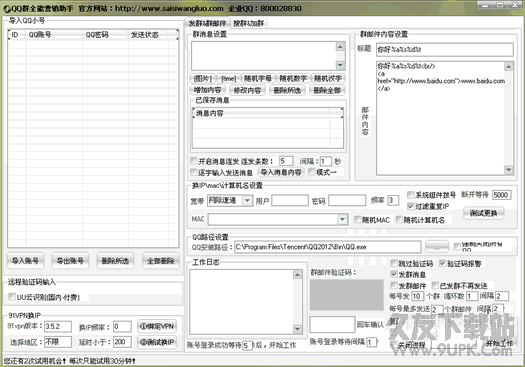Click the 导入账号 button

pos(25,261)
